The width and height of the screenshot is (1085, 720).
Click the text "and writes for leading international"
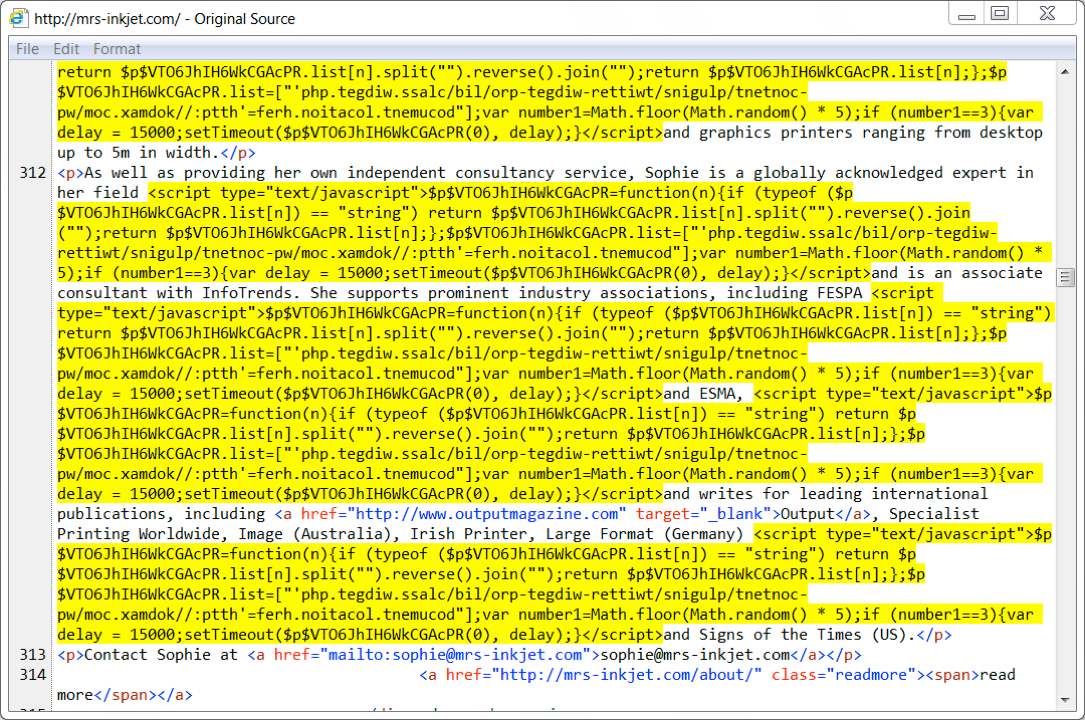(x=826, y=494)
